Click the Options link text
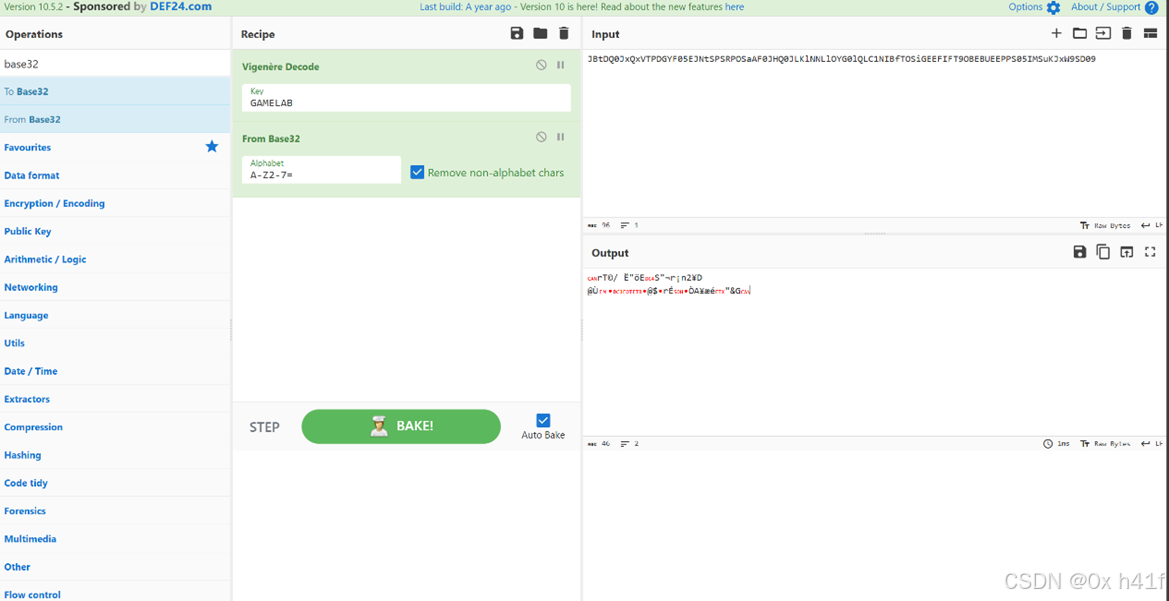Viewport: 1169px width, 601px height. pos(1025,7)
